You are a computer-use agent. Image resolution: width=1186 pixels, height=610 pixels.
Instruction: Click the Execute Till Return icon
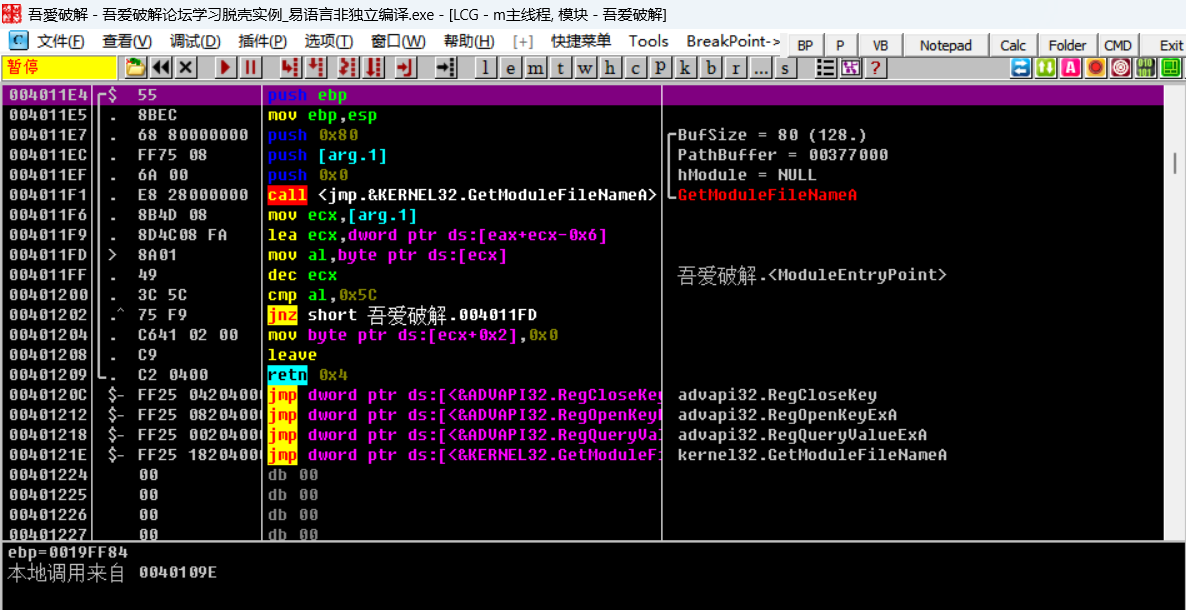coord(406,67)
